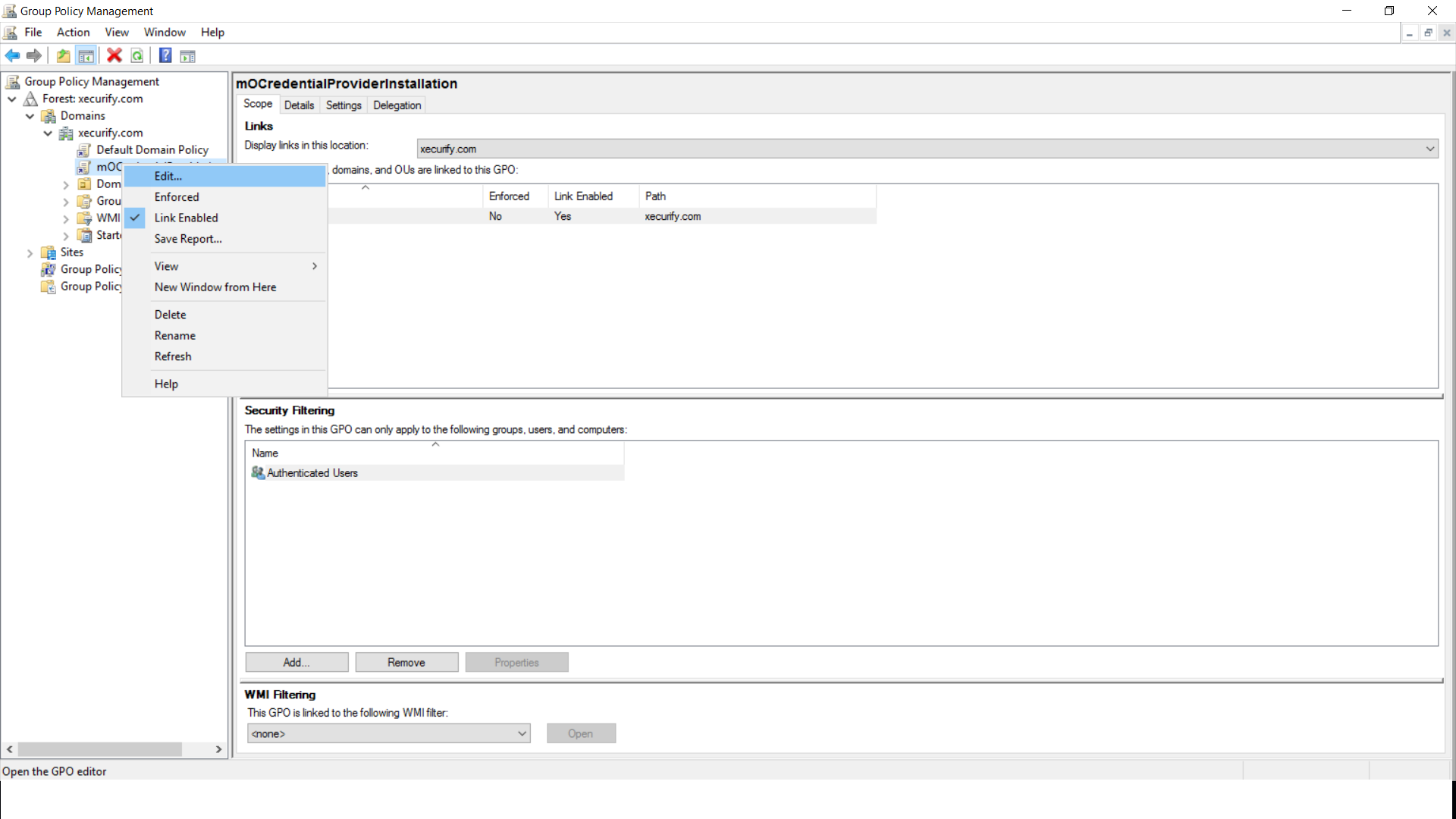Click the red Delete toolbar icon
The width and height of the screenshot is (1456, 819).
click(115, 55)
